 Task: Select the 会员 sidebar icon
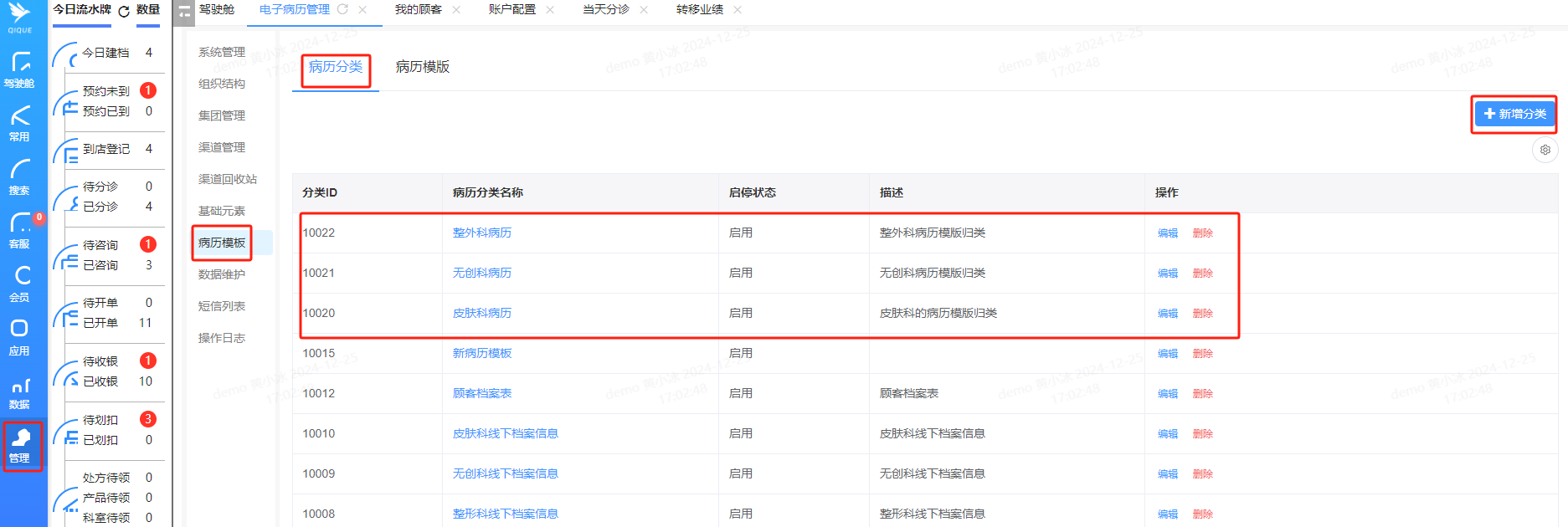19,284
